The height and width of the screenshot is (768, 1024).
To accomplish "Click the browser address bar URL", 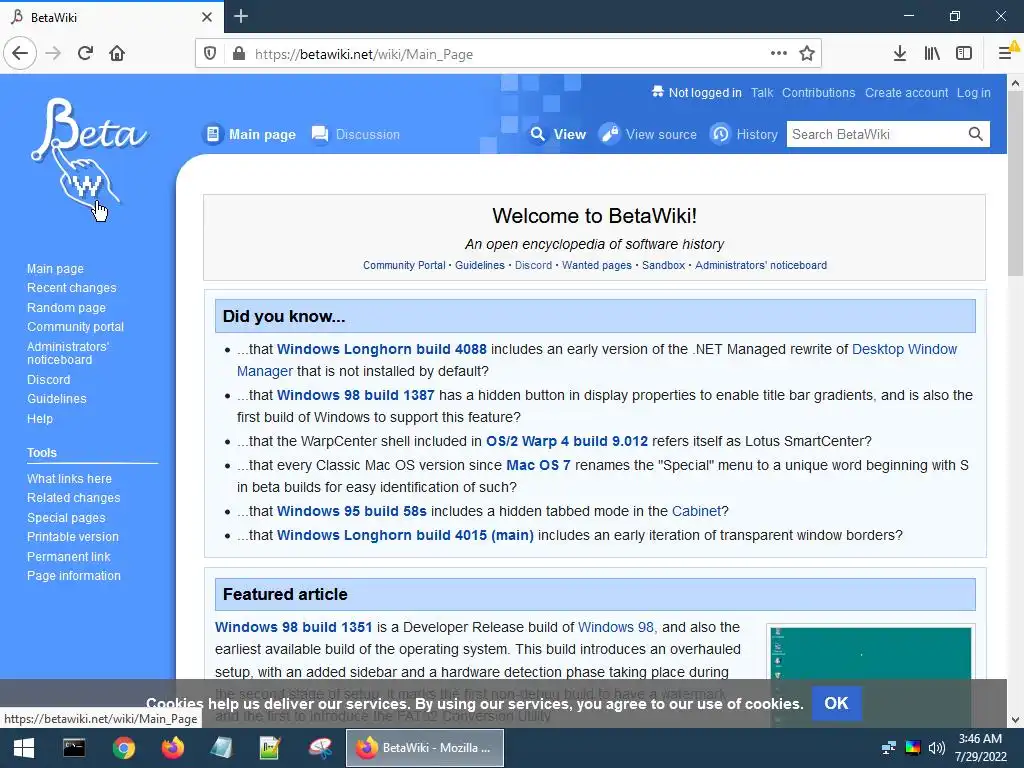I will tap(364, 54).
